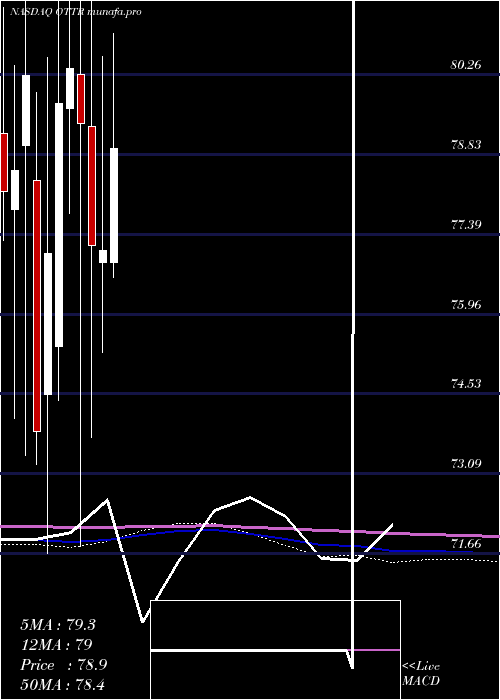The width and height of the screenshot is (500, 700).
Task: Click the Price : 78.9 readout
Action: pos(64,665)
